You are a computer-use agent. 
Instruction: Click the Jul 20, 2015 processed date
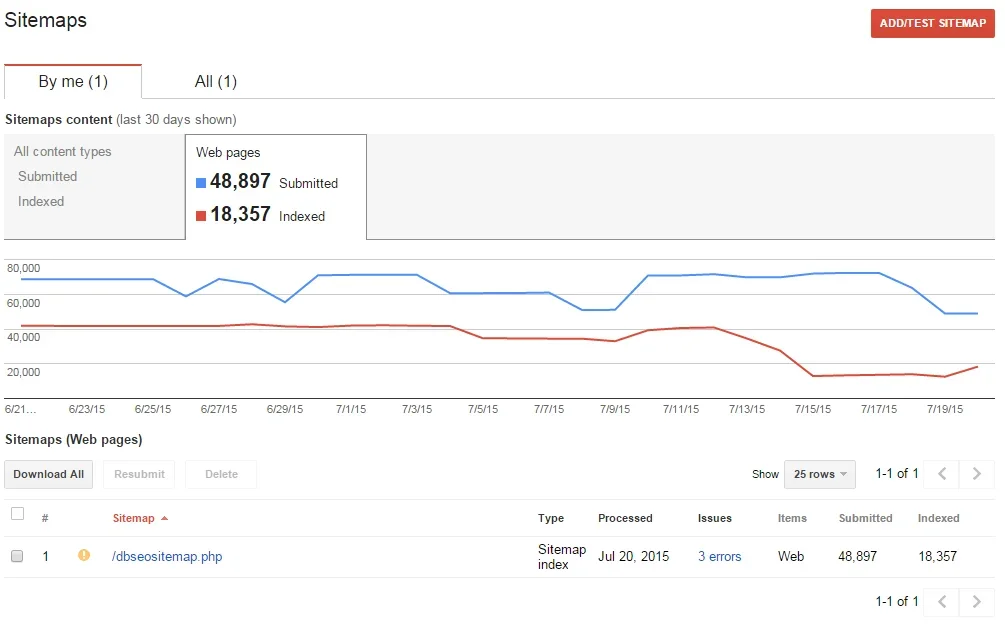[633, 556]
